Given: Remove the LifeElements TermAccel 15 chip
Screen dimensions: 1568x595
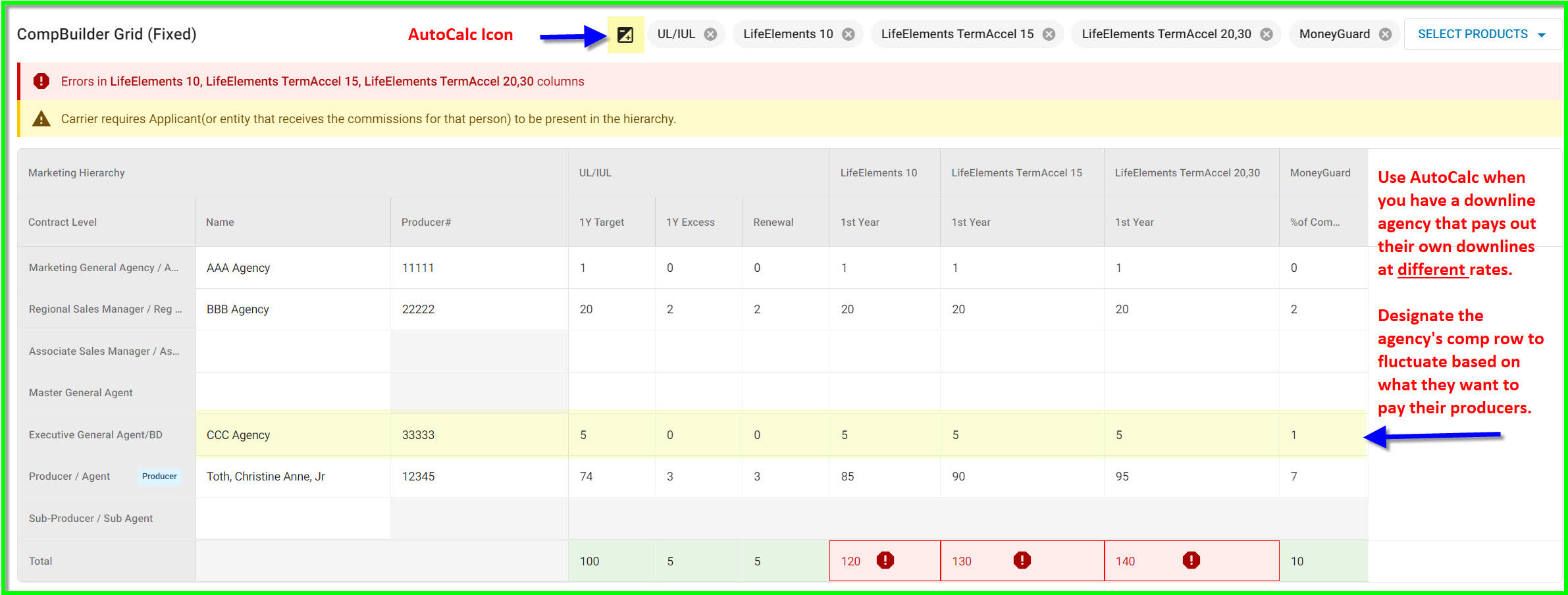Looking at the screenshot, I should point(1049,34).
